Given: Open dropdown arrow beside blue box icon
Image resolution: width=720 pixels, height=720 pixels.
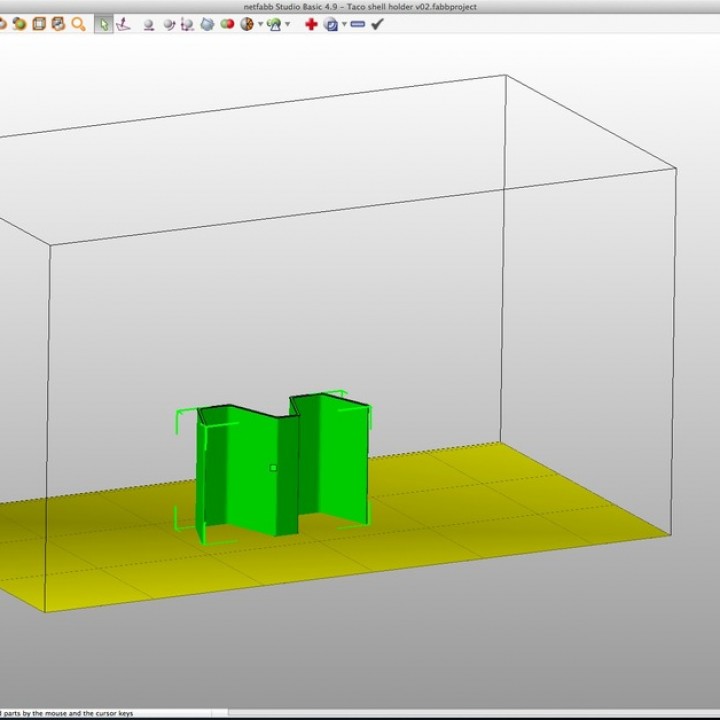Looking at the screenshot, I should point(344,25).
